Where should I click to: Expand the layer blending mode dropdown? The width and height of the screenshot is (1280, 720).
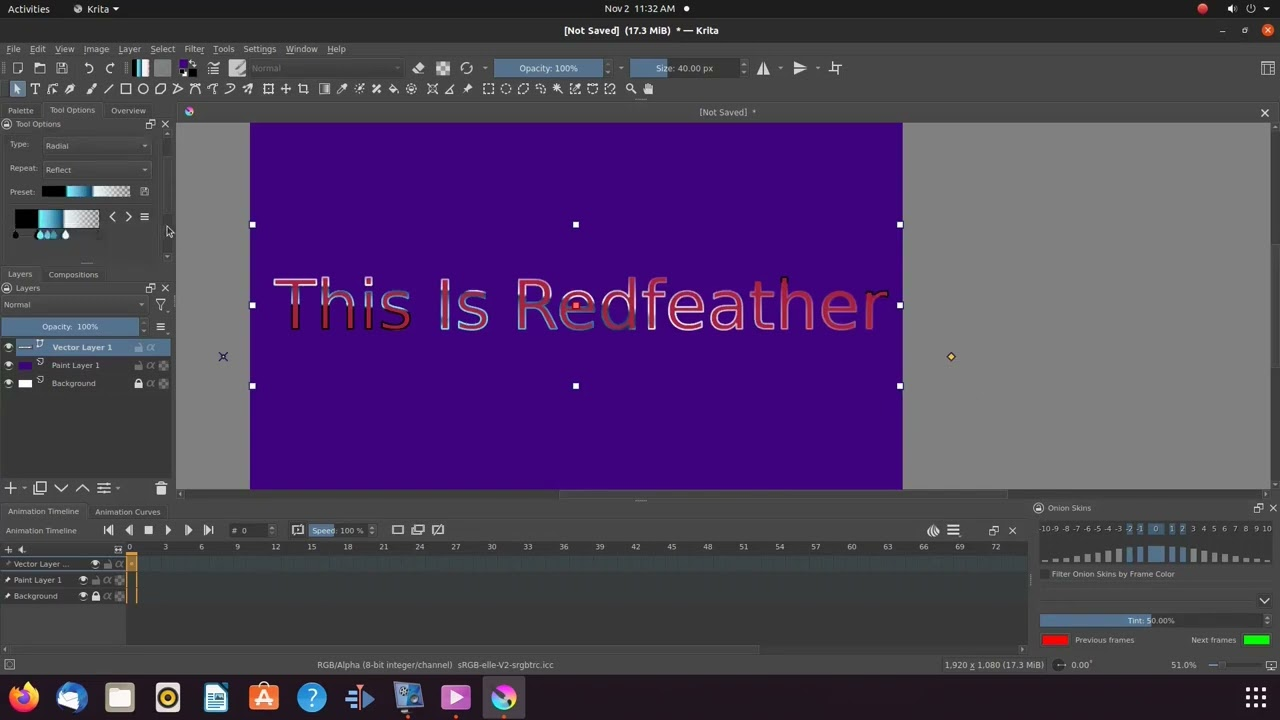pos(70,304)
